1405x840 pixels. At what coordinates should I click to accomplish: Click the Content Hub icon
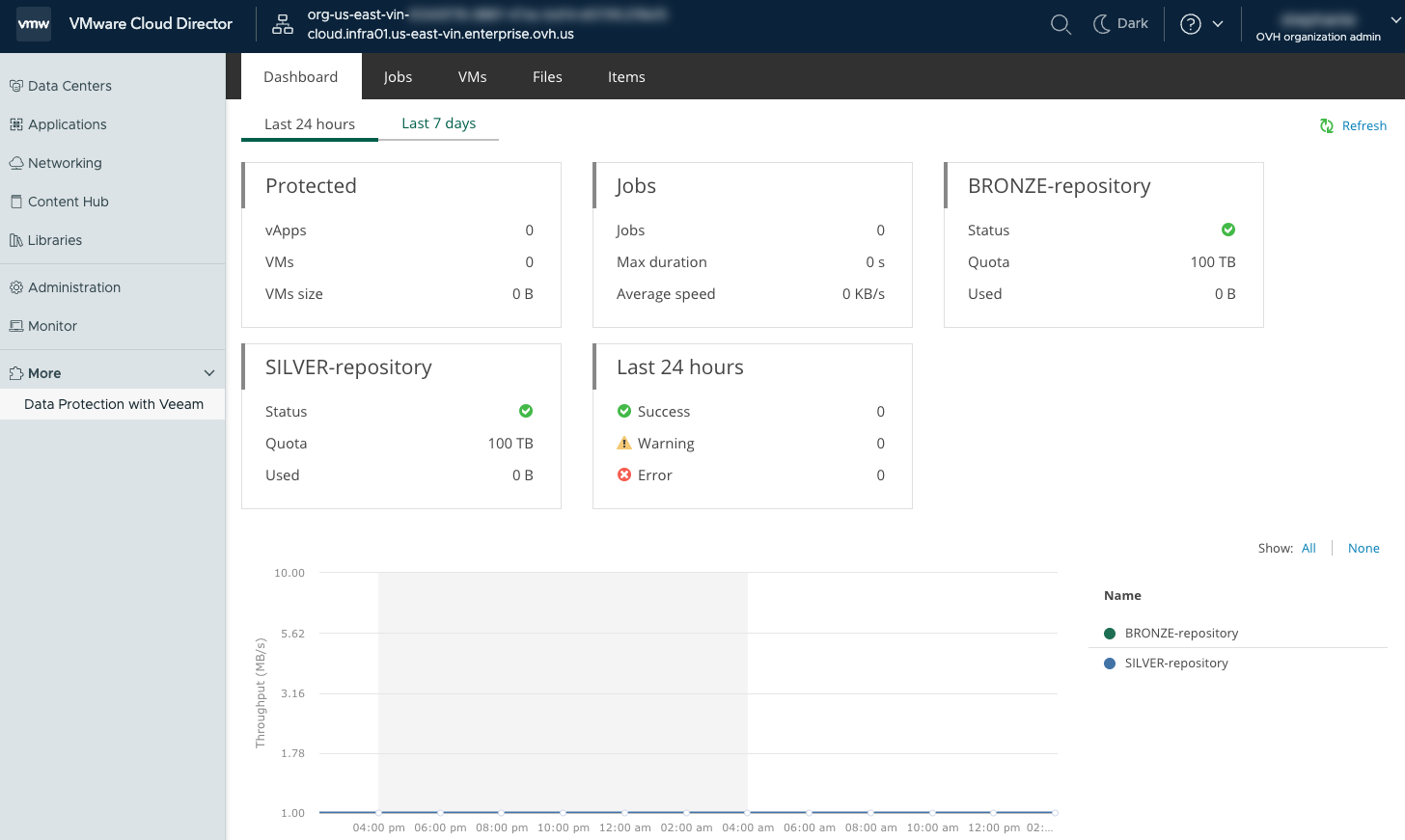pos(16,202)
